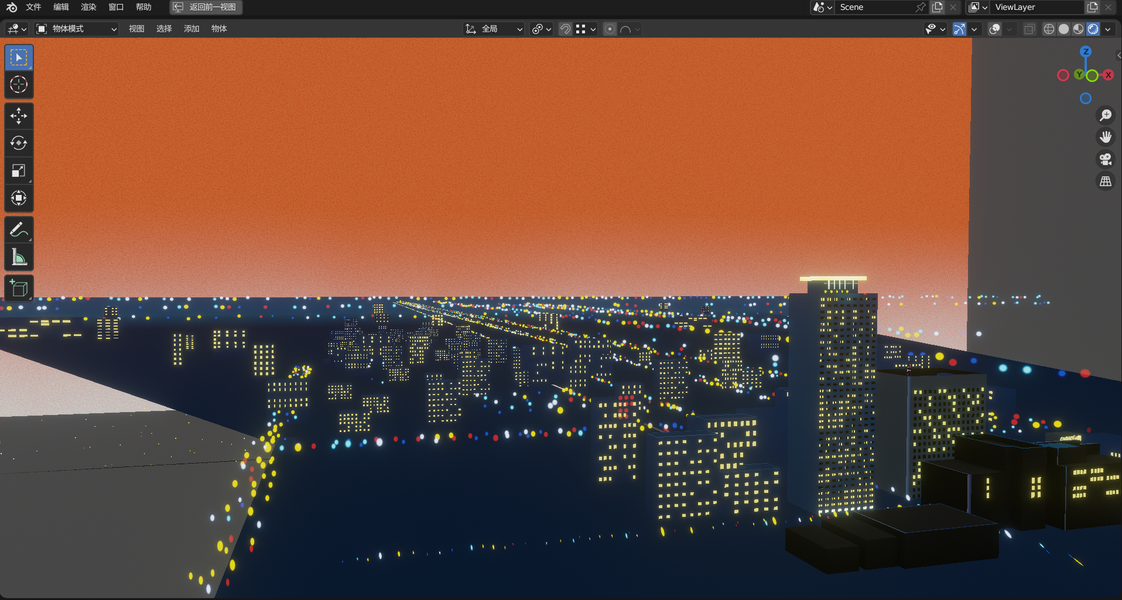Select the Add Cube tool
The width and height of the screenshot is (1122, 600).
pyautogui.click(x=19, y=288)
